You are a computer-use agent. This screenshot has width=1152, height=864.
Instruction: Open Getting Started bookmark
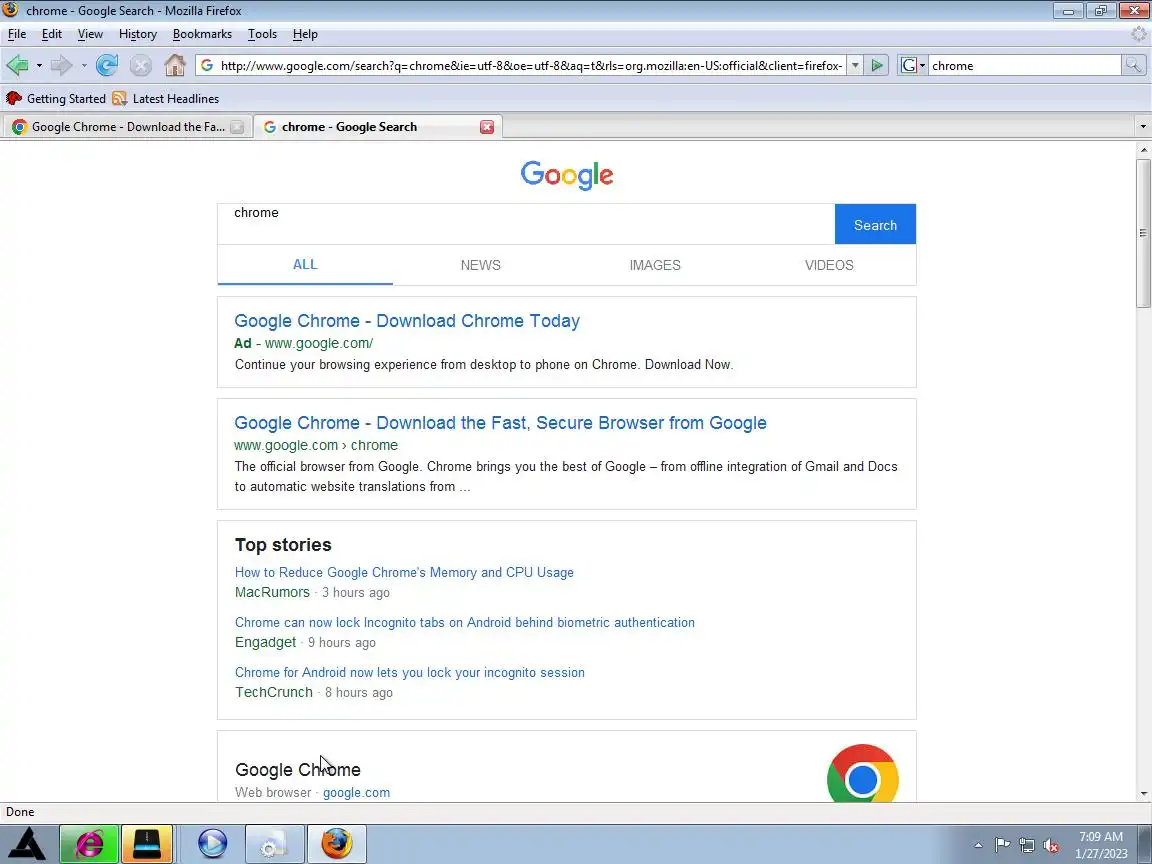(56, 98)
